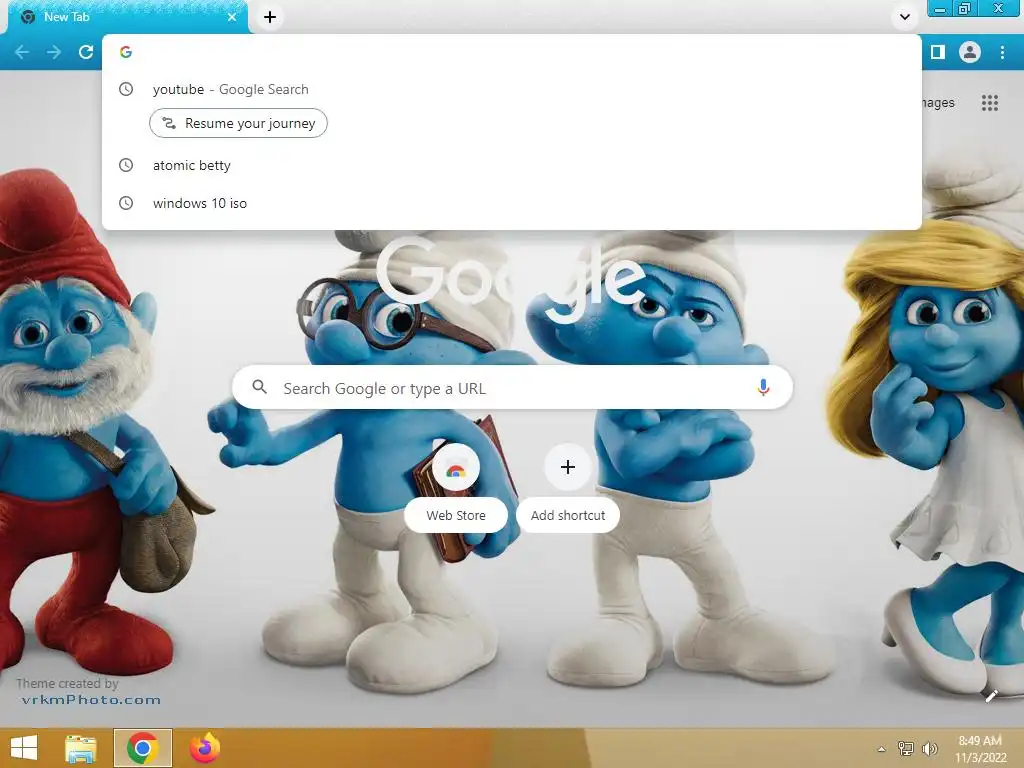The image size is (1024, 768).
Task: Click the clock icon beside youtube
Action: pyautogui.click(x=126, y=89)
